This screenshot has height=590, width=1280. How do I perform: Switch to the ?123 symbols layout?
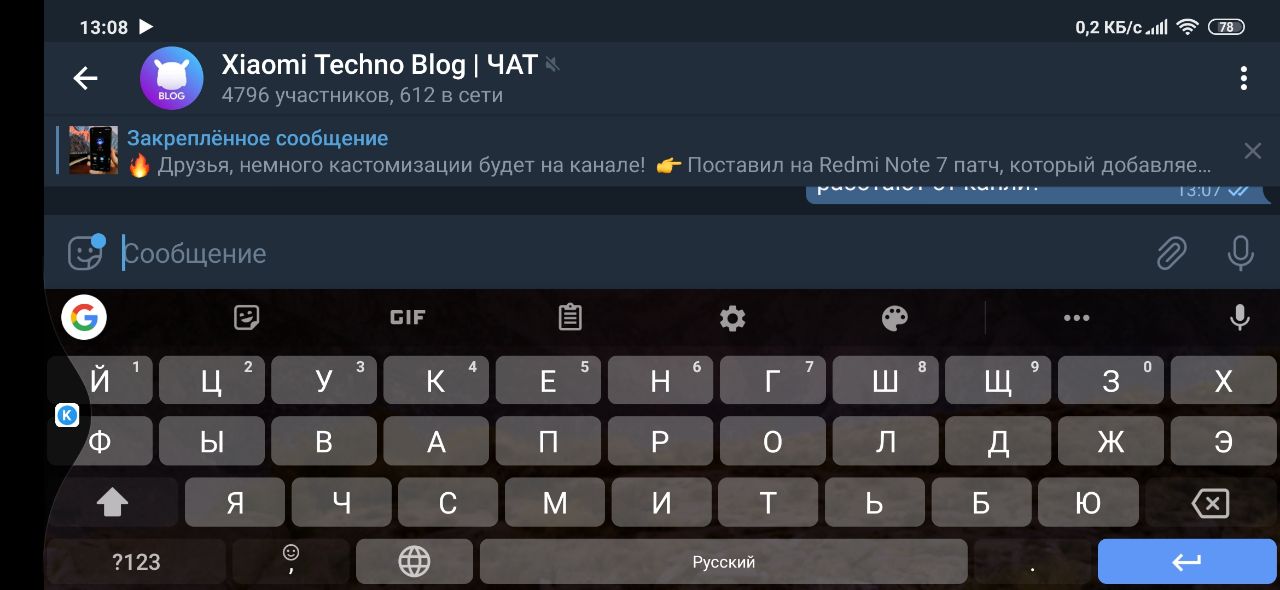(x=136, y=562)
